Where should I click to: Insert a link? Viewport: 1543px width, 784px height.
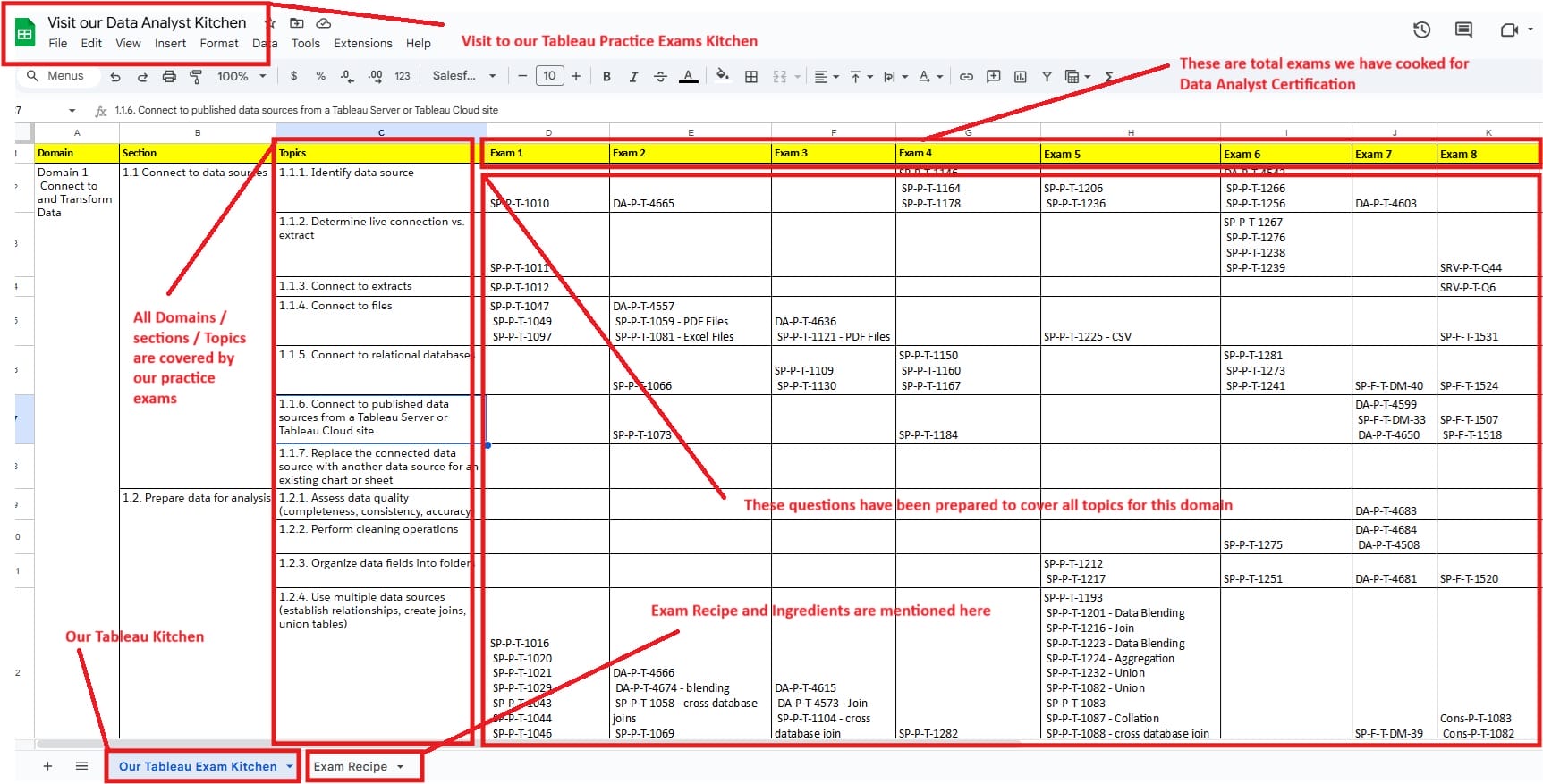pyautogui.click(x=966, y=77)
